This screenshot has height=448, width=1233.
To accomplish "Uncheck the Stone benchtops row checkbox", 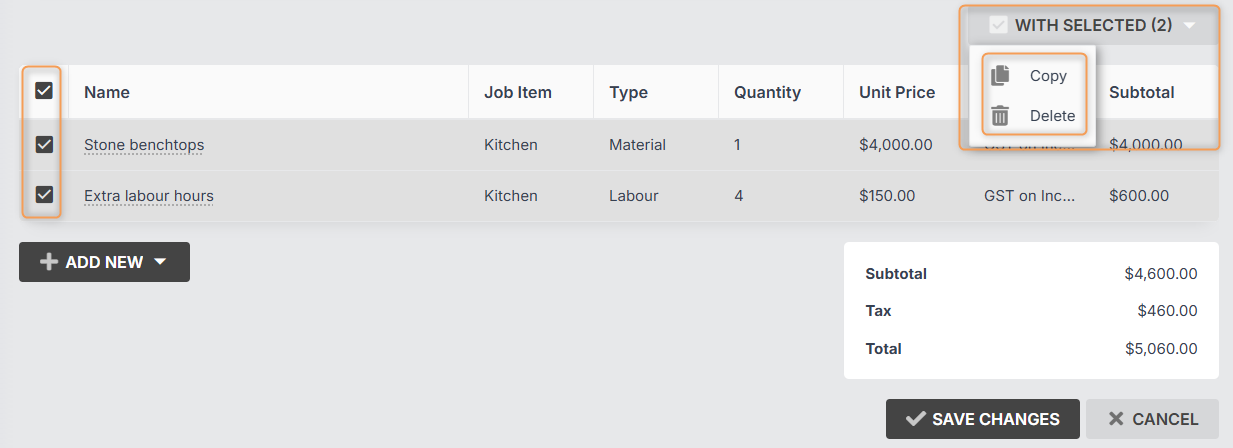I will click(x=44, y=145).
